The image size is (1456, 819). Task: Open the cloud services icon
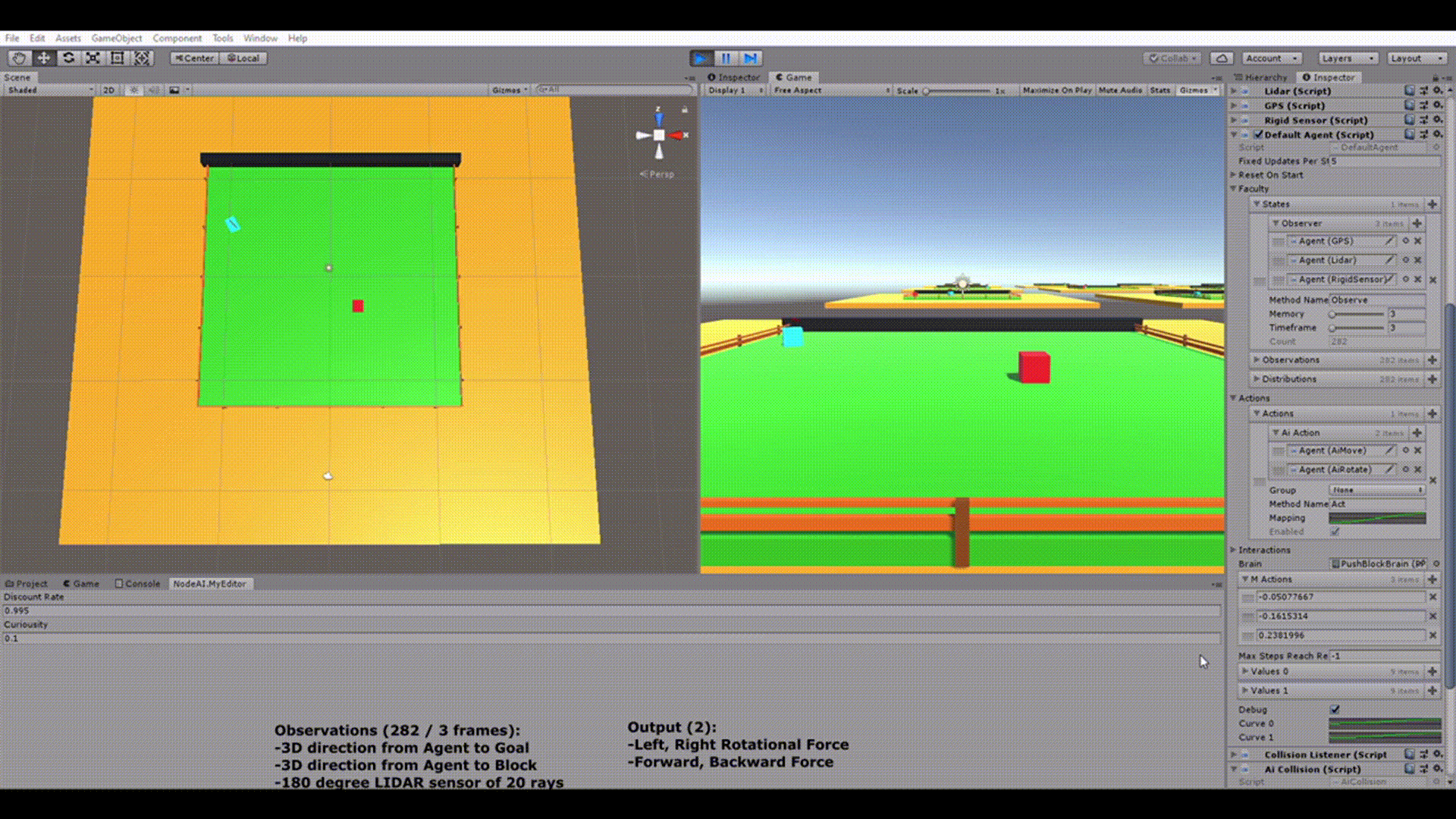tap(1221, 58)
